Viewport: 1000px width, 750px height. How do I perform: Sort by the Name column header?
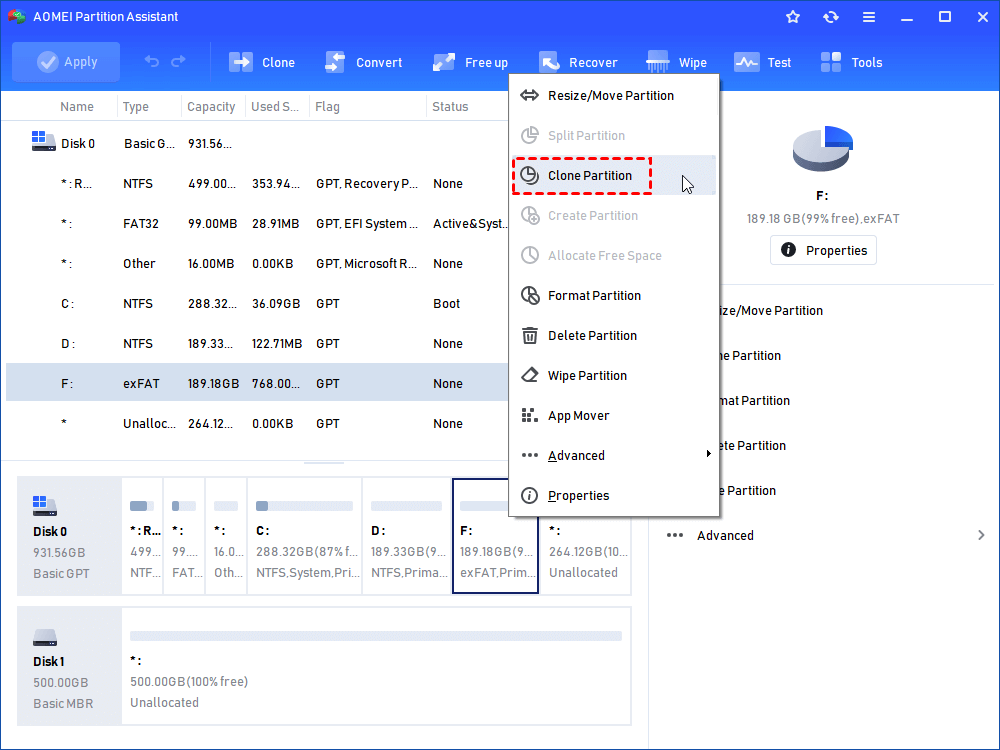click(77, 107)
